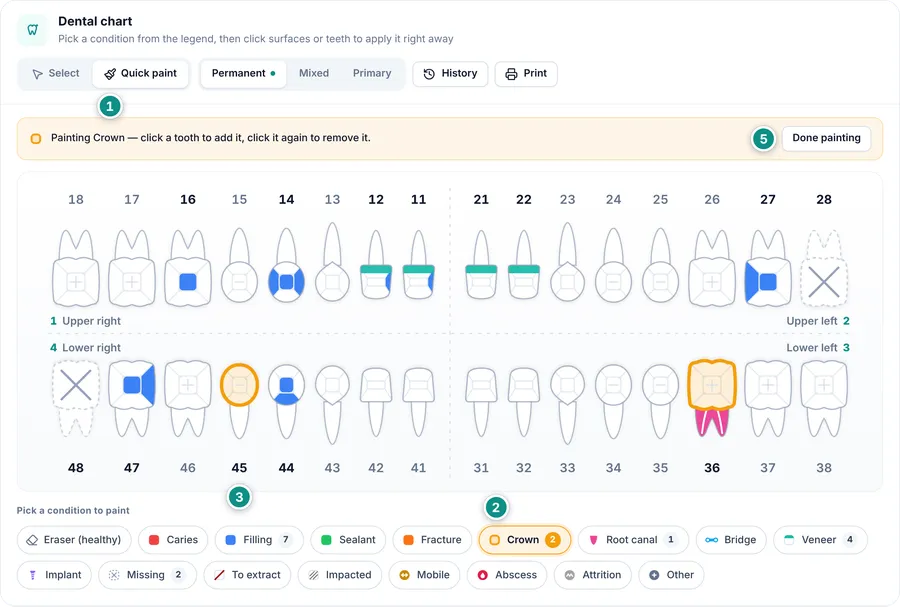
Task: Click tooth 16 with filling
Action: point(188,269)
